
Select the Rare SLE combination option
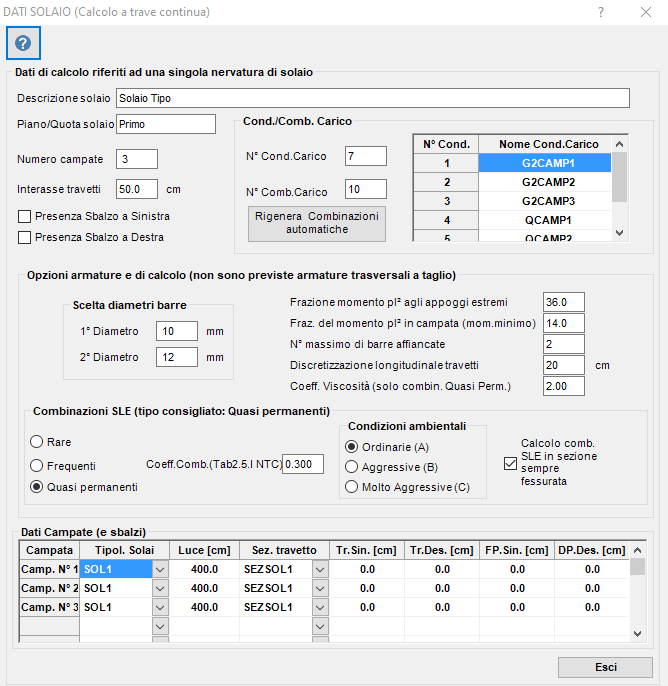[x=36, y=441]
